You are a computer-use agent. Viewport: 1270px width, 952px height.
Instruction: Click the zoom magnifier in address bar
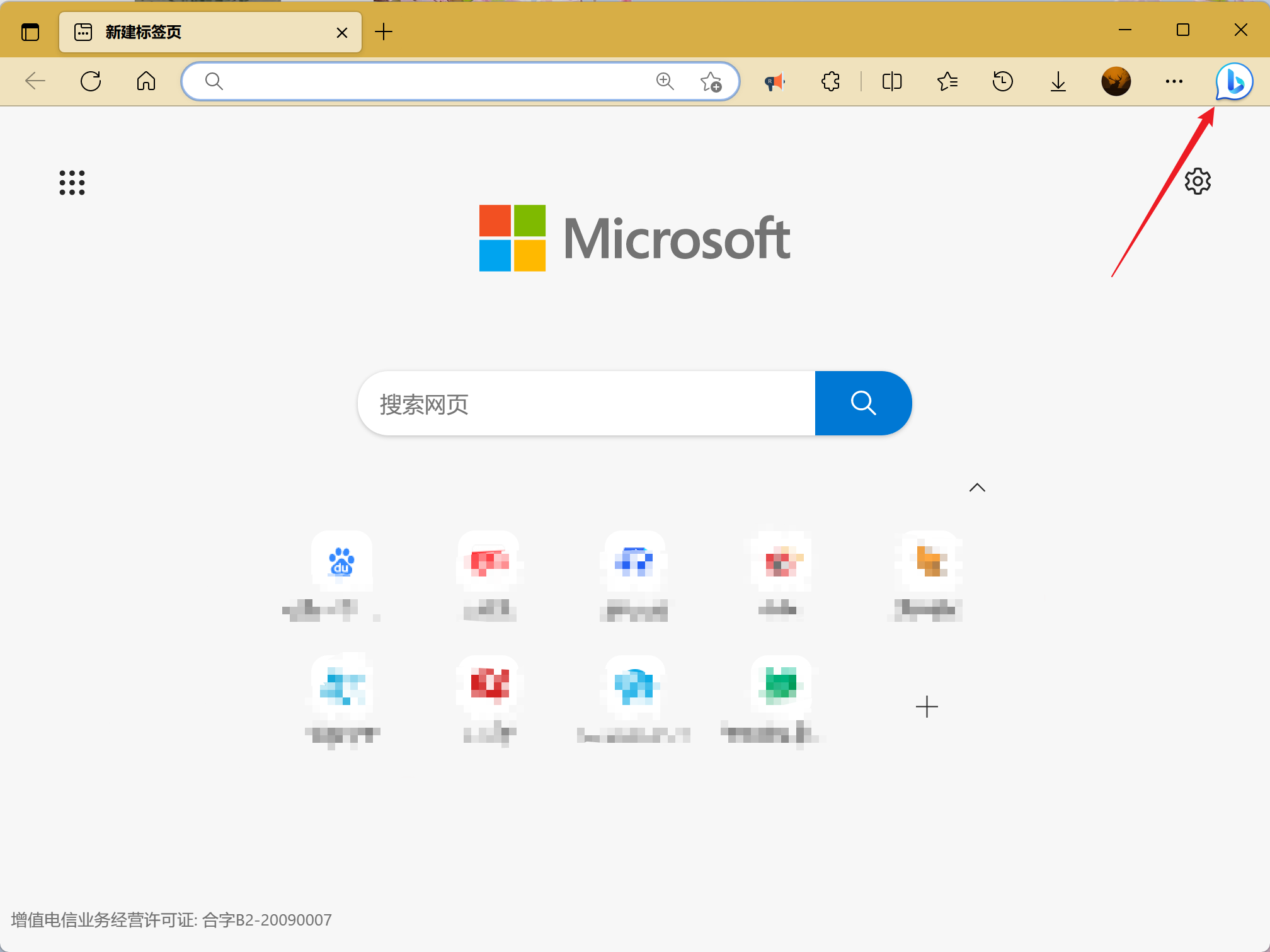pyautogui.click(x=665, y=81)
